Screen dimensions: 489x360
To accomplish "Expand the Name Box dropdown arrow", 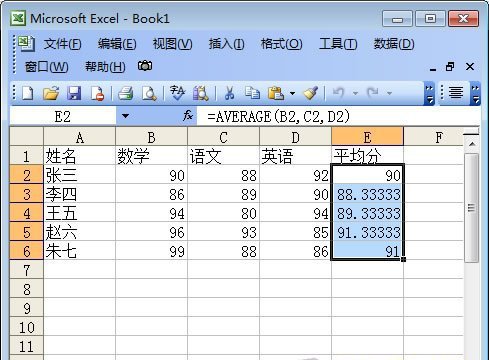I will tap(125, 116).
